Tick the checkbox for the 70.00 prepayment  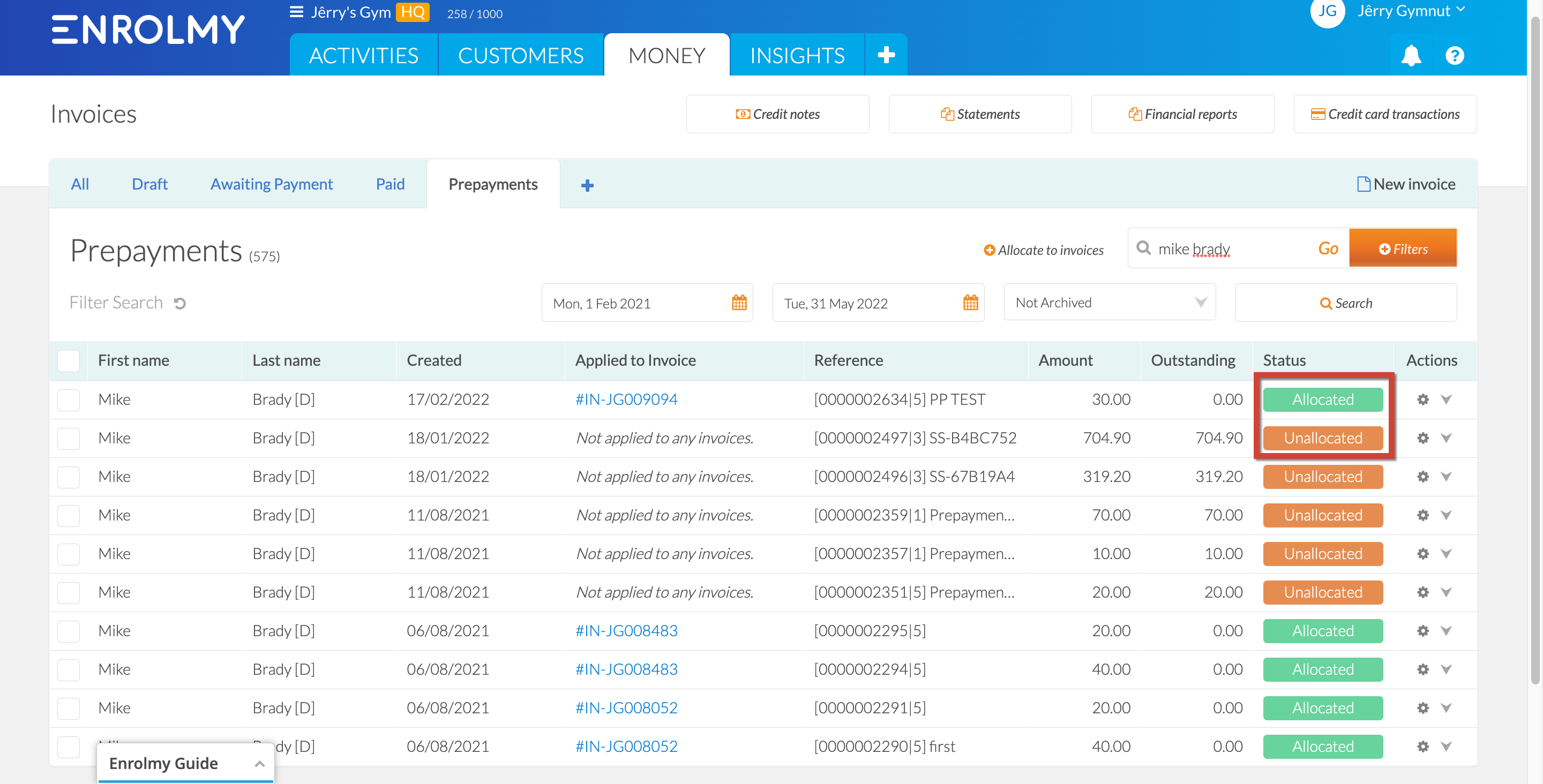pos(68,515)
